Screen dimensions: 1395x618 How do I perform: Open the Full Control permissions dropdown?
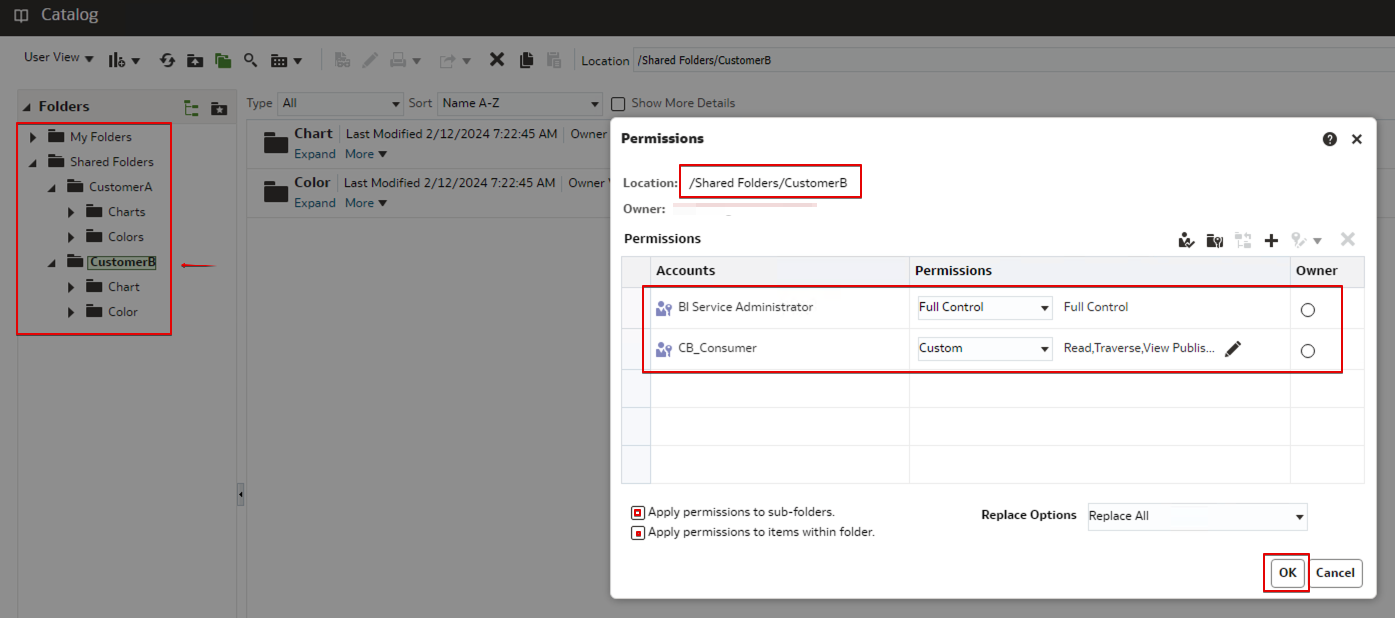pyautogui.click(x=985, y=308)
